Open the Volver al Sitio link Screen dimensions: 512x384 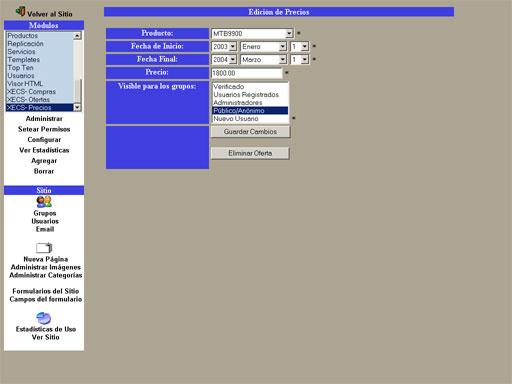click(50, 14)
